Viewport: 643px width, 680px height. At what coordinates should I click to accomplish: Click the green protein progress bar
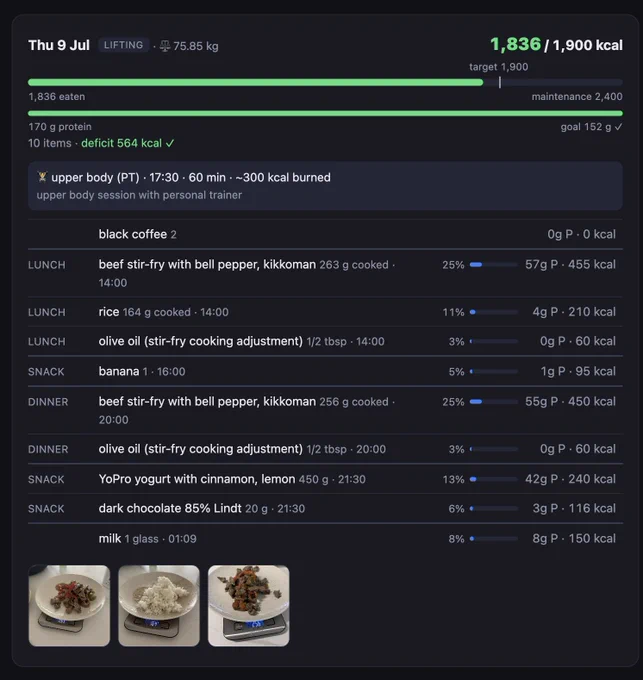[x=325, y=113]
